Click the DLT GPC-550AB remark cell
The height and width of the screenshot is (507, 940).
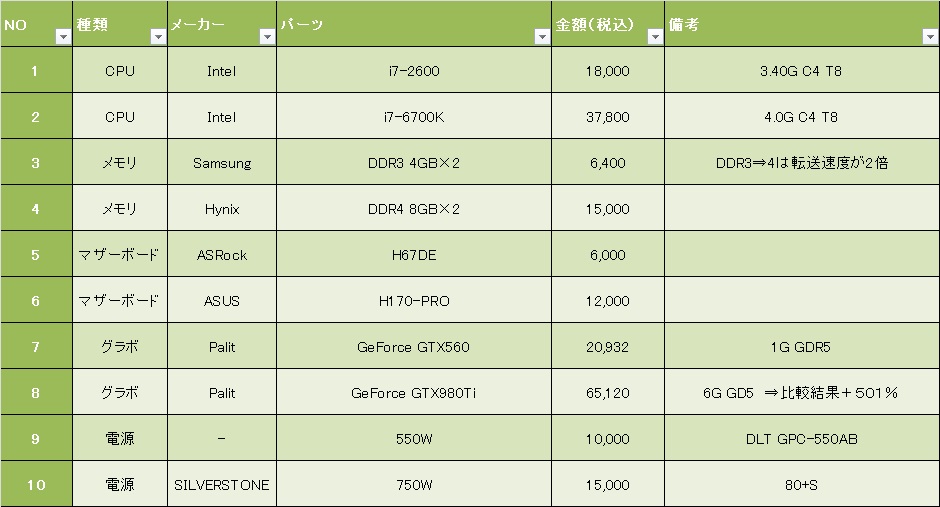[801, 439]
